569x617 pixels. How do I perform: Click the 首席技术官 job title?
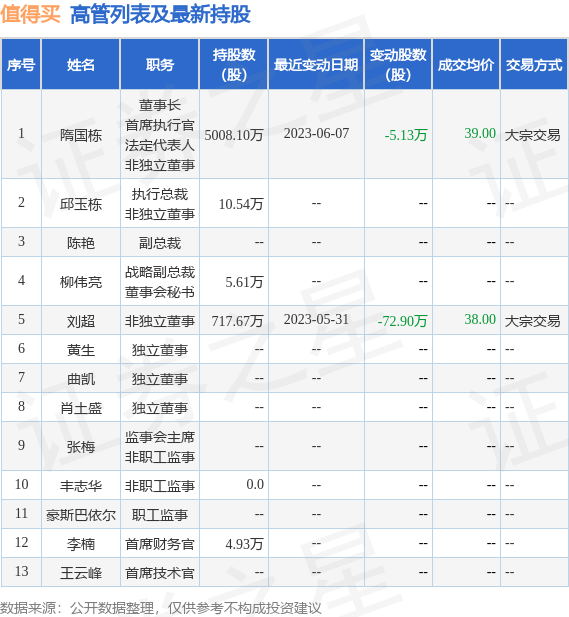click(x=159, y=573)
